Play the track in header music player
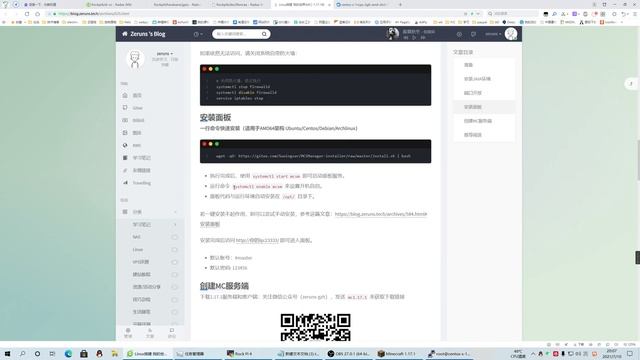Screen dimensions: 640x360 (414, 38)
